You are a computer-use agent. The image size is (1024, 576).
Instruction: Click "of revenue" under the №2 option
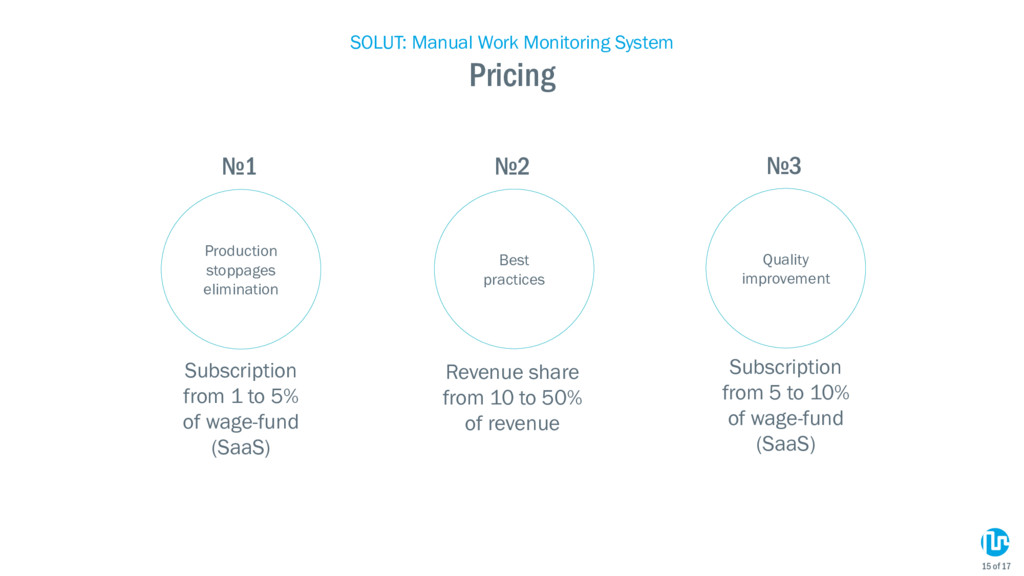(x=512, y=423)
